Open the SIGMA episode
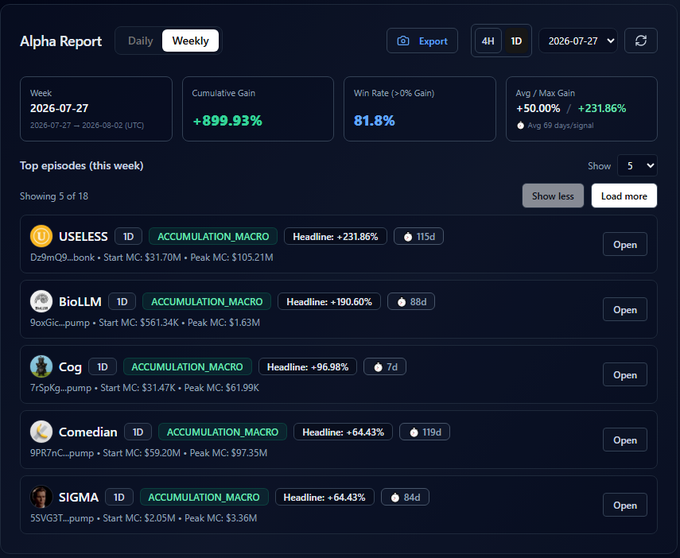680x558 pixels. coord(625,505)
